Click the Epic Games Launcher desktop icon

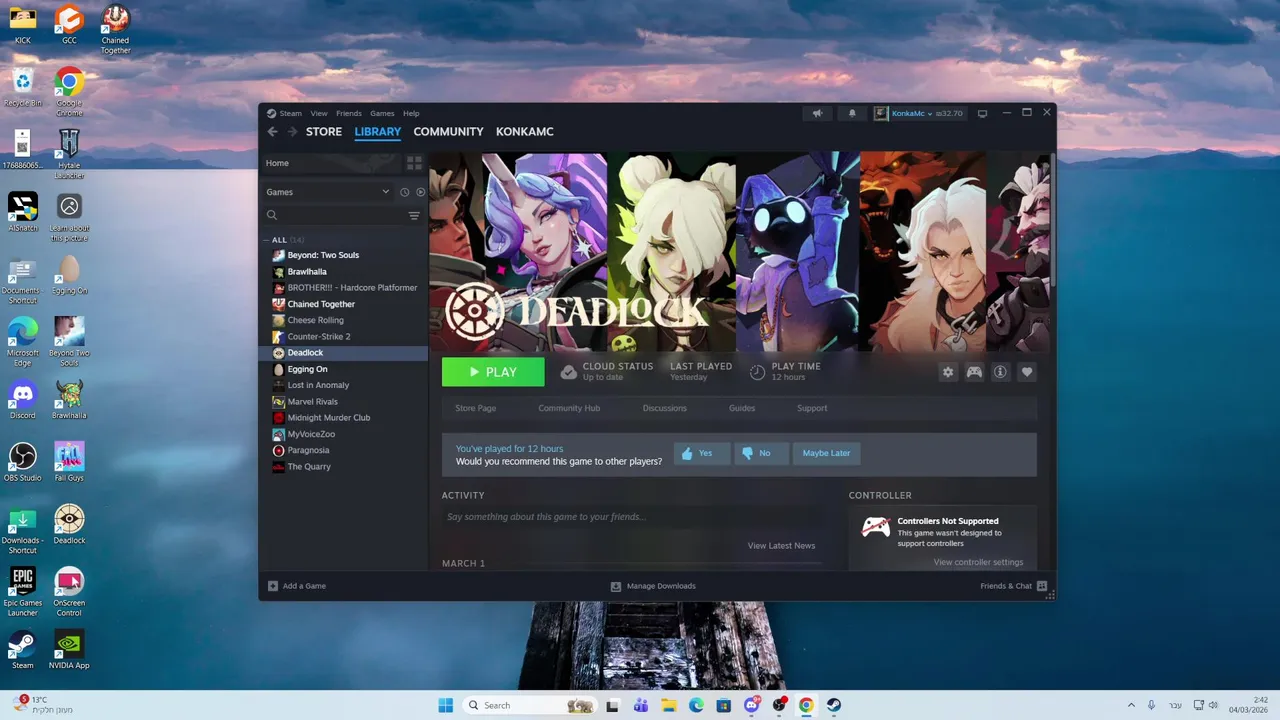(22, 592)
